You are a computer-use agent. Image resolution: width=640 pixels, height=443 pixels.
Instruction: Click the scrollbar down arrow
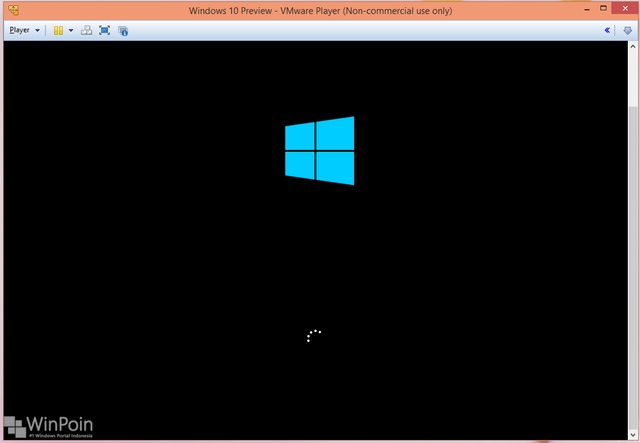[x=633, y=435]
